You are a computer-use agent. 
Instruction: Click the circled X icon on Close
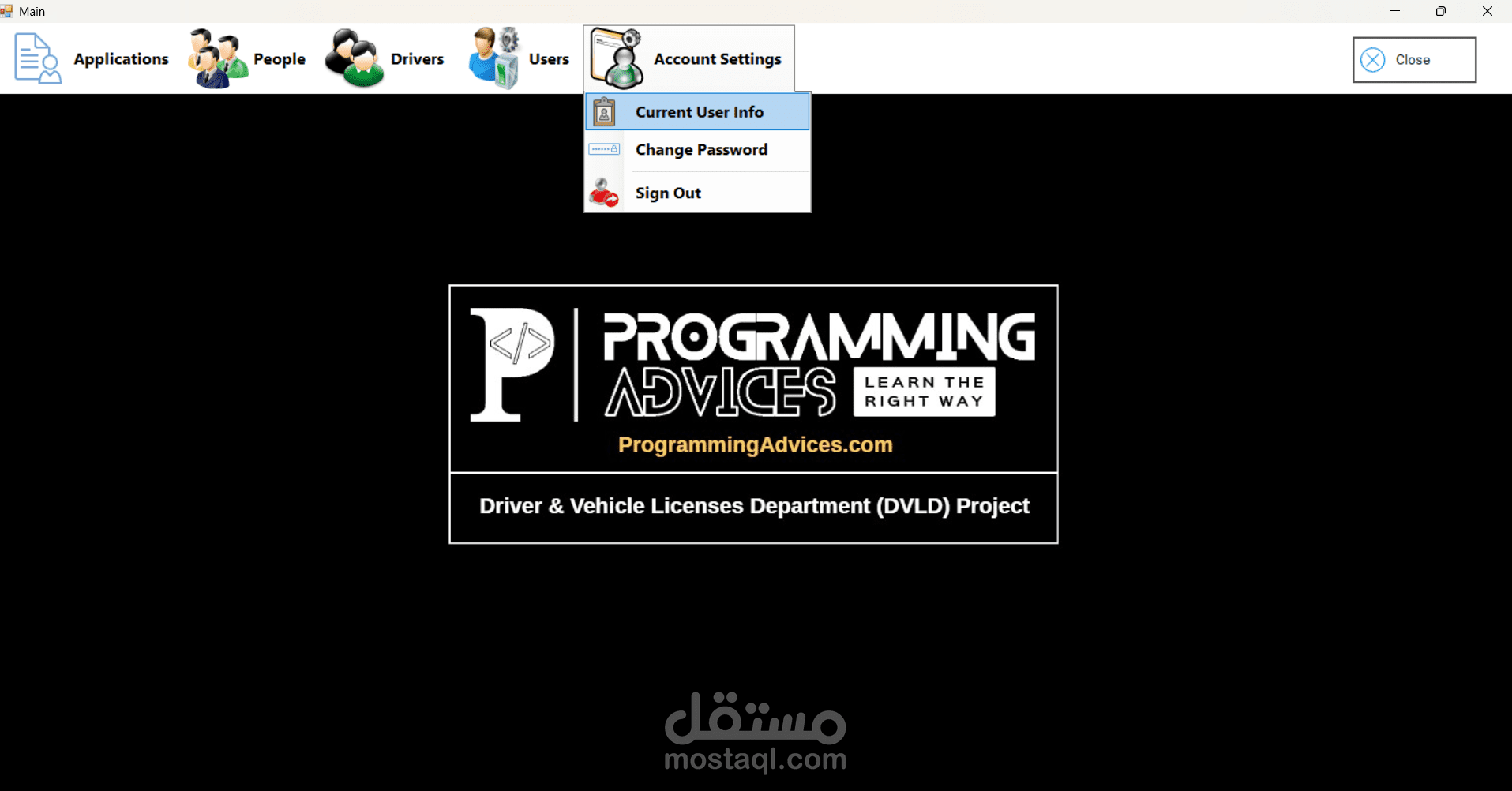1373,60
